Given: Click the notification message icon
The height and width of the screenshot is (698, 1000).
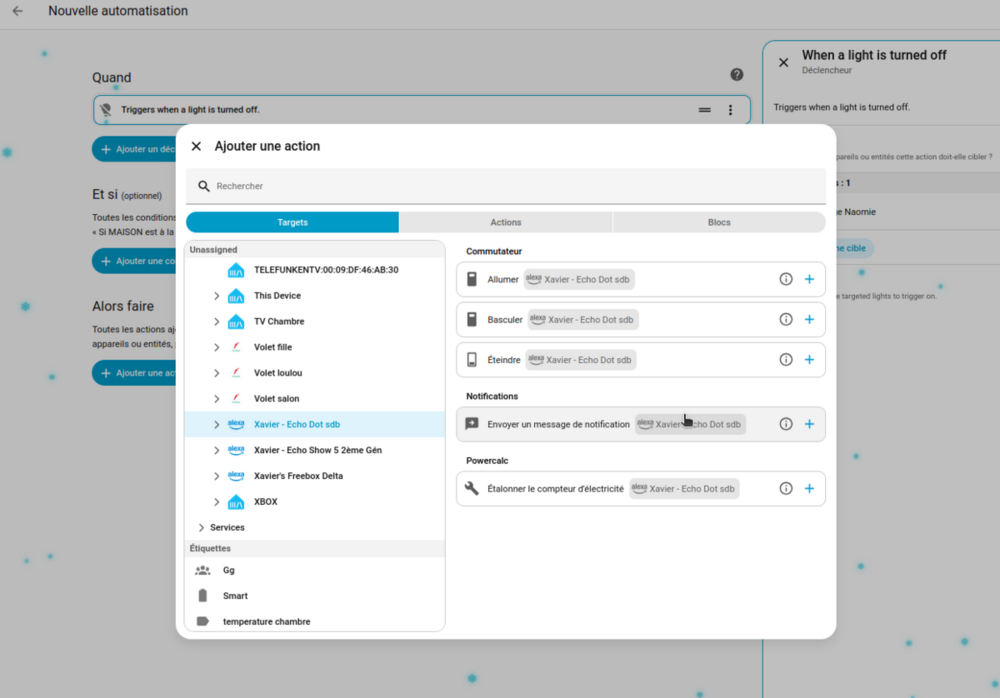Looking at the screenshot, I should click(x=472, y=424).
